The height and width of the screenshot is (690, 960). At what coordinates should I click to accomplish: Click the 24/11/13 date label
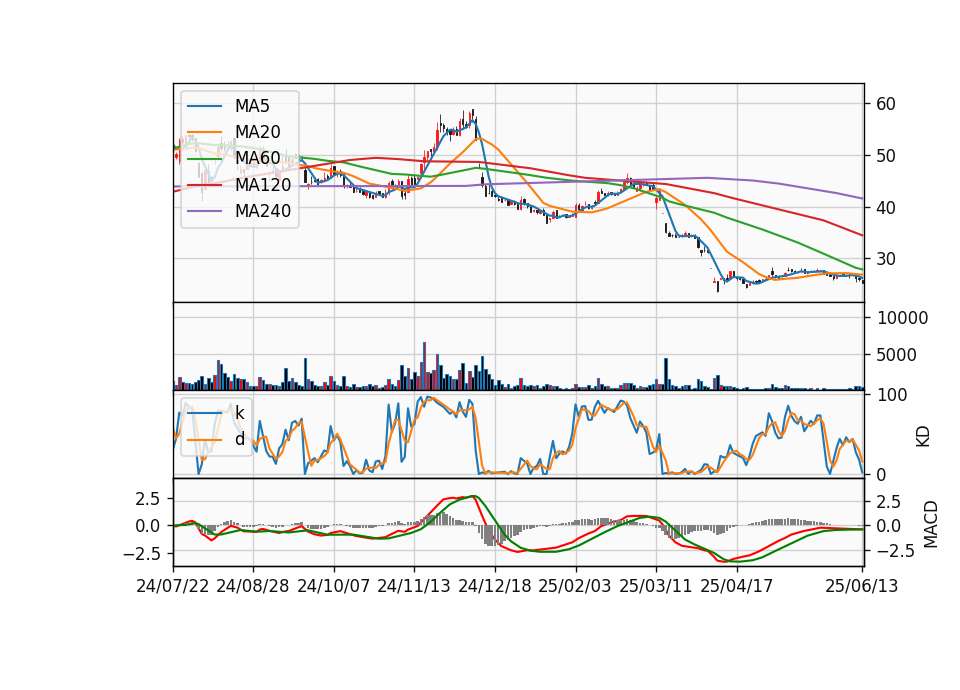(414, 586)
